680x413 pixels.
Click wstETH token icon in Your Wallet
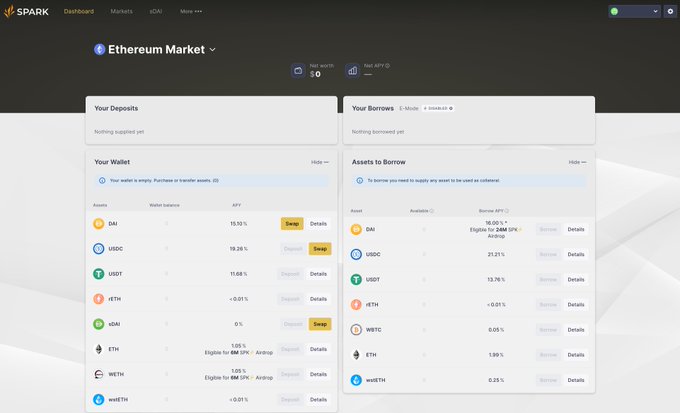(98, 400)
